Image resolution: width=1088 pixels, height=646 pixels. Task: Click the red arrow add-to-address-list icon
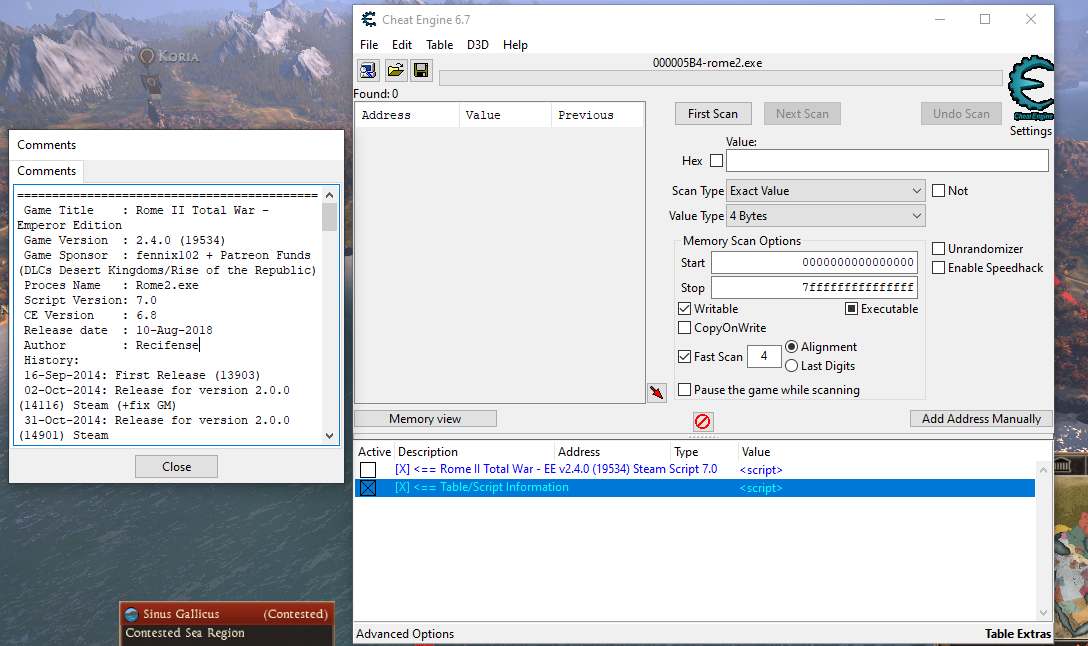pos(656,392)
